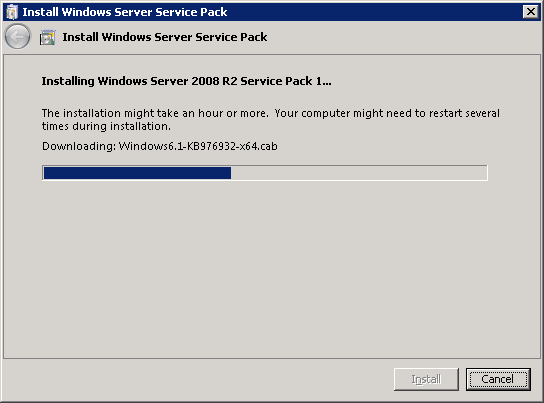Click the filled blue part of the progress bar

click(137, 173)
